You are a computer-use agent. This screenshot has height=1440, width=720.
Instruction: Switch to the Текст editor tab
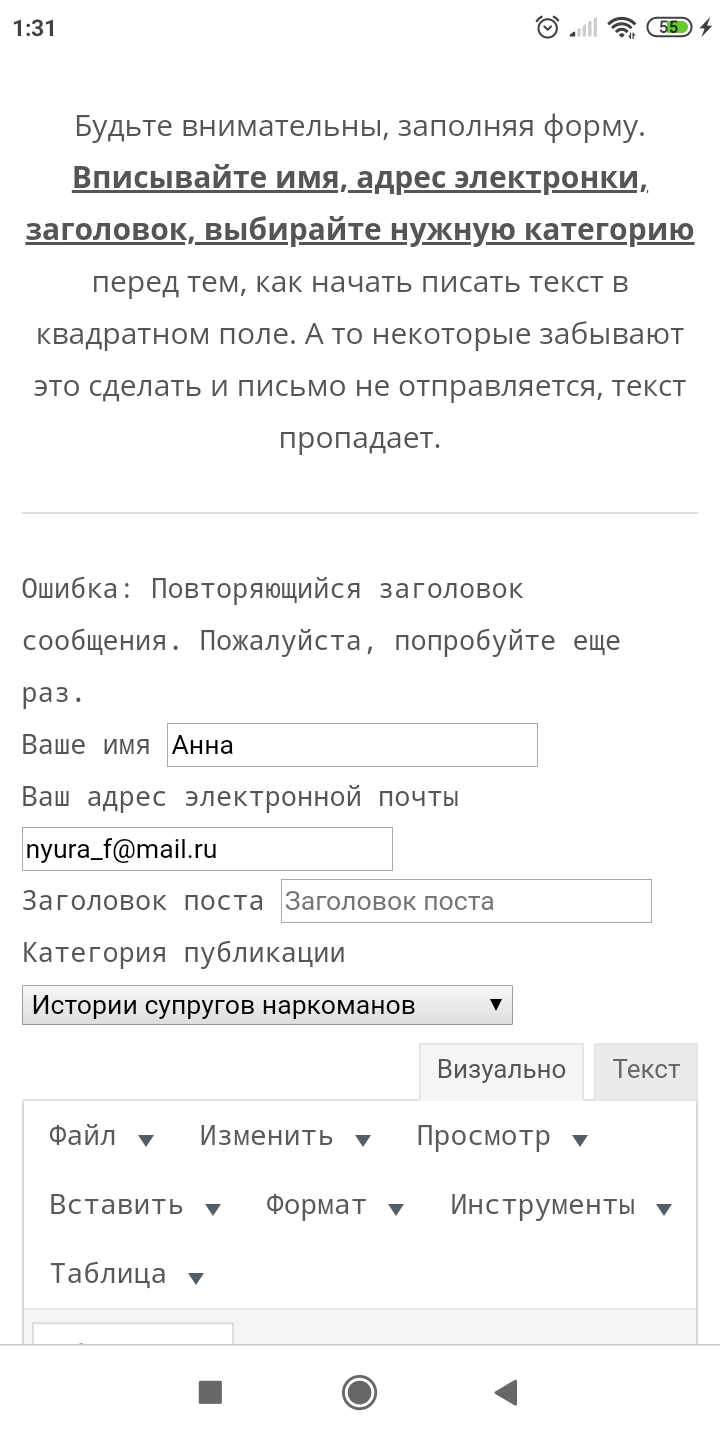pyautogui.click(x=646, y=1070)
